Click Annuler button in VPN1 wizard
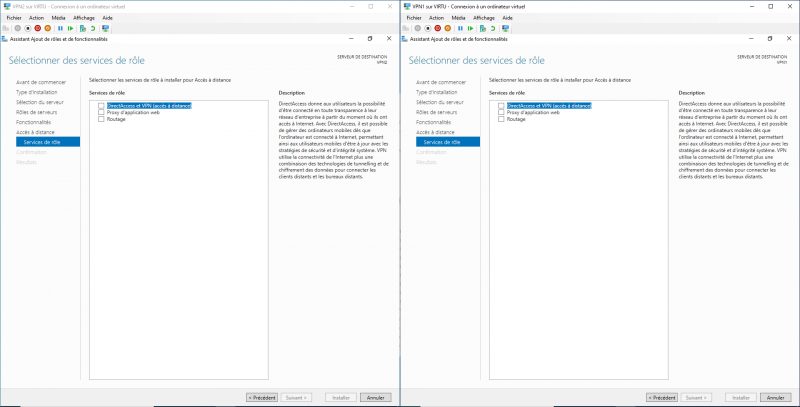The width and height of the screenshot is (800, 407). (x=776, y=397)
